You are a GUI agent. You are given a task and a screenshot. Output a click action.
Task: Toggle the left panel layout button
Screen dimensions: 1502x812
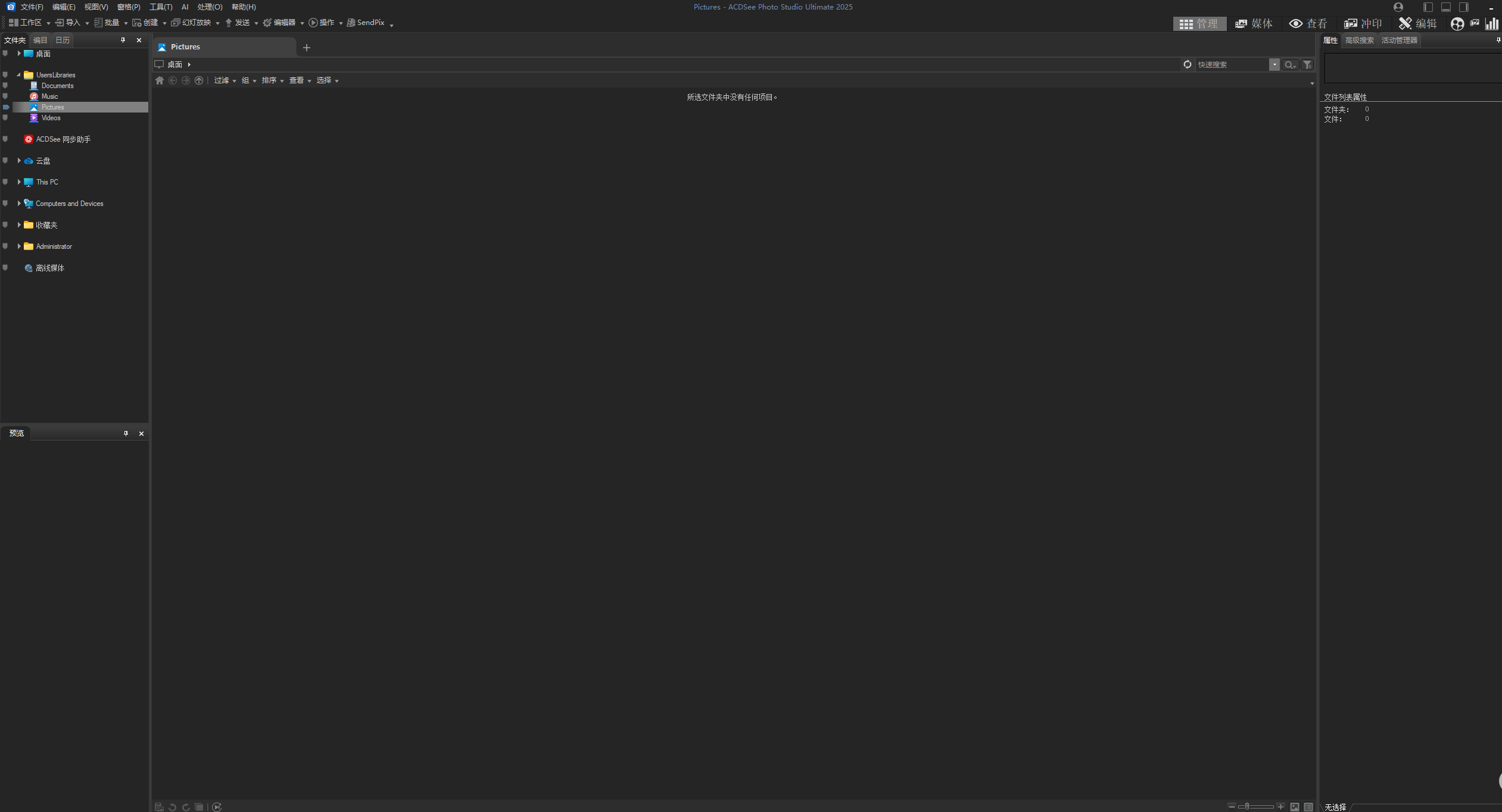[1428, 7]
